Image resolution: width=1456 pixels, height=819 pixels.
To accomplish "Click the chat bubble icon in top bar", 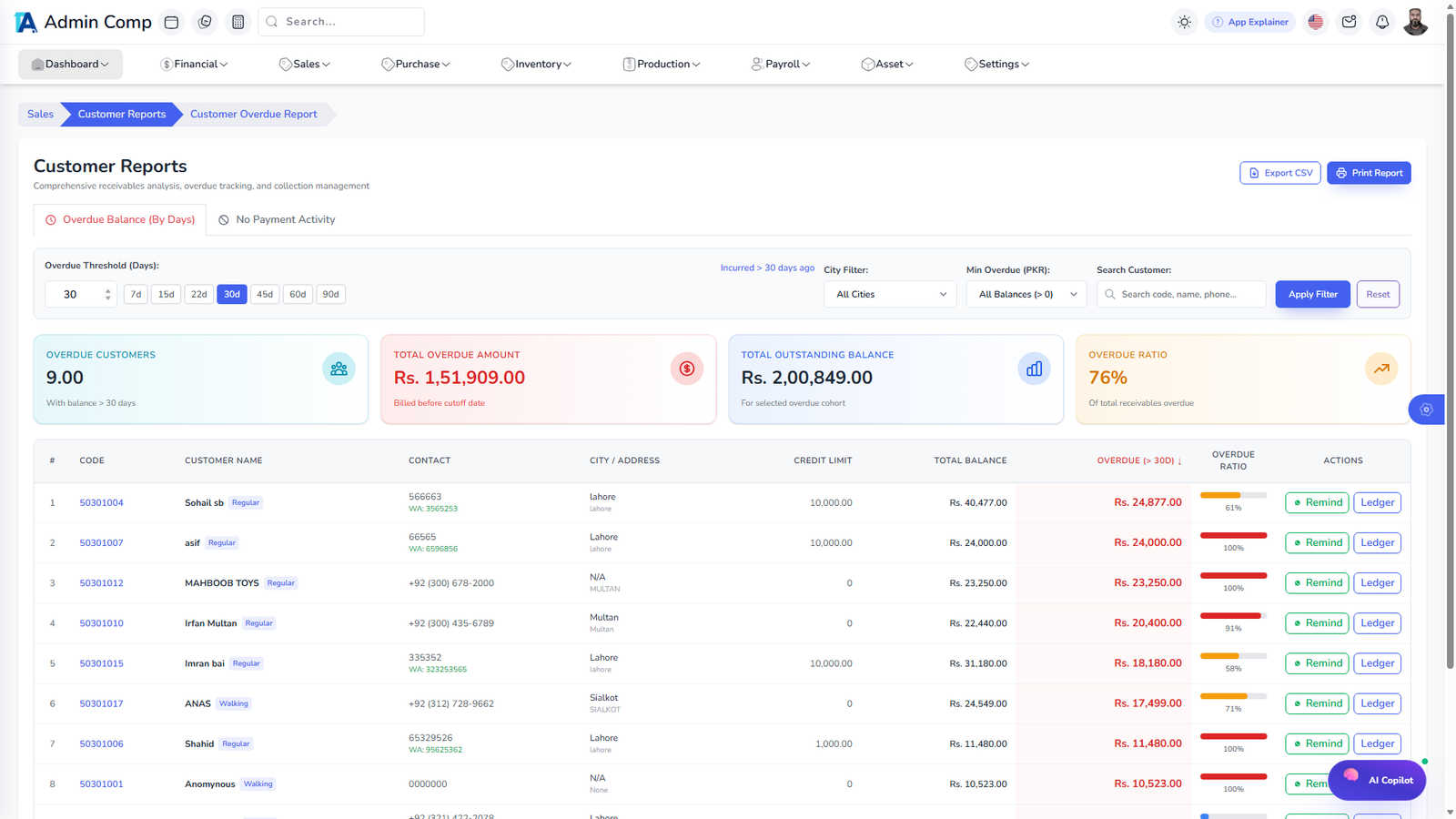I will click(205, 22).
